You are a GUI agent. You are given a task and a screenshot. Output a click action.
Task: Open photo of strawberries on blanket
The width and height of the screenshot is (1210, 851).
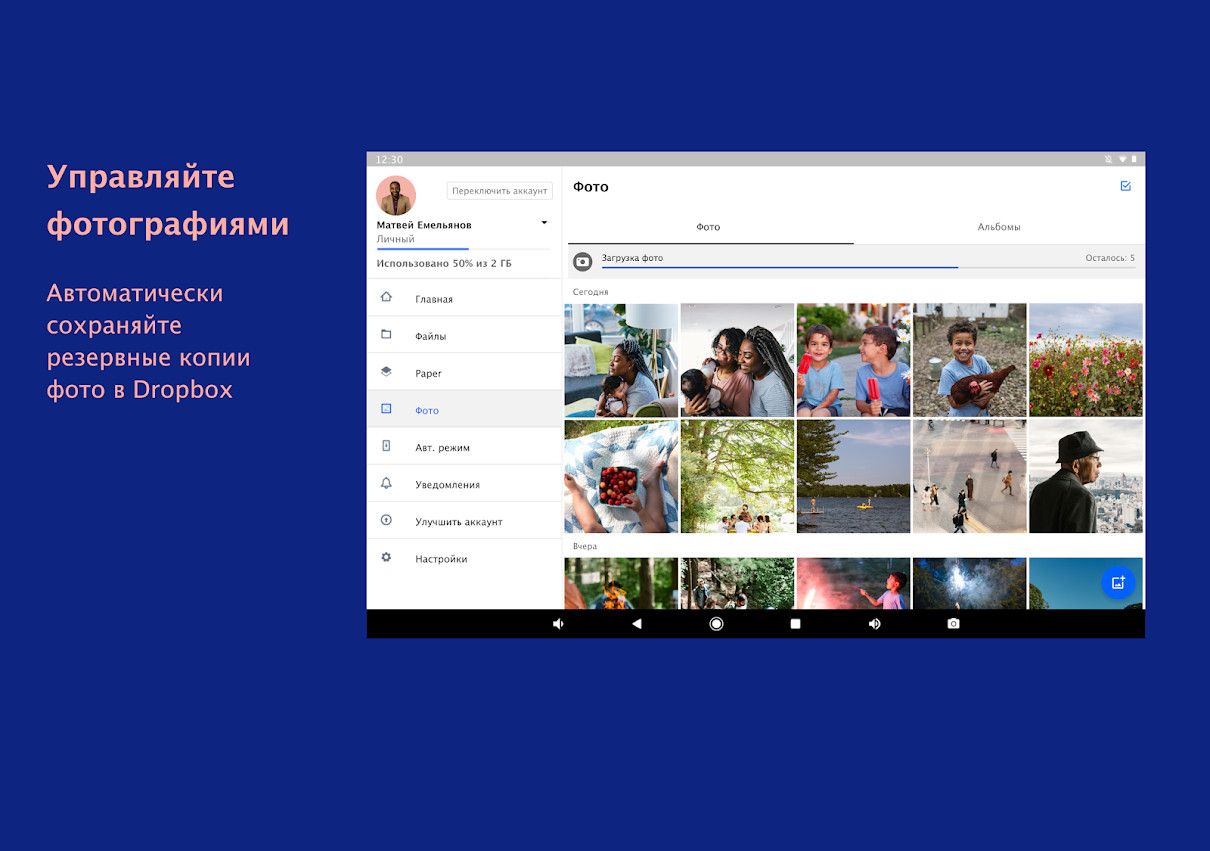tap(621, 476)
